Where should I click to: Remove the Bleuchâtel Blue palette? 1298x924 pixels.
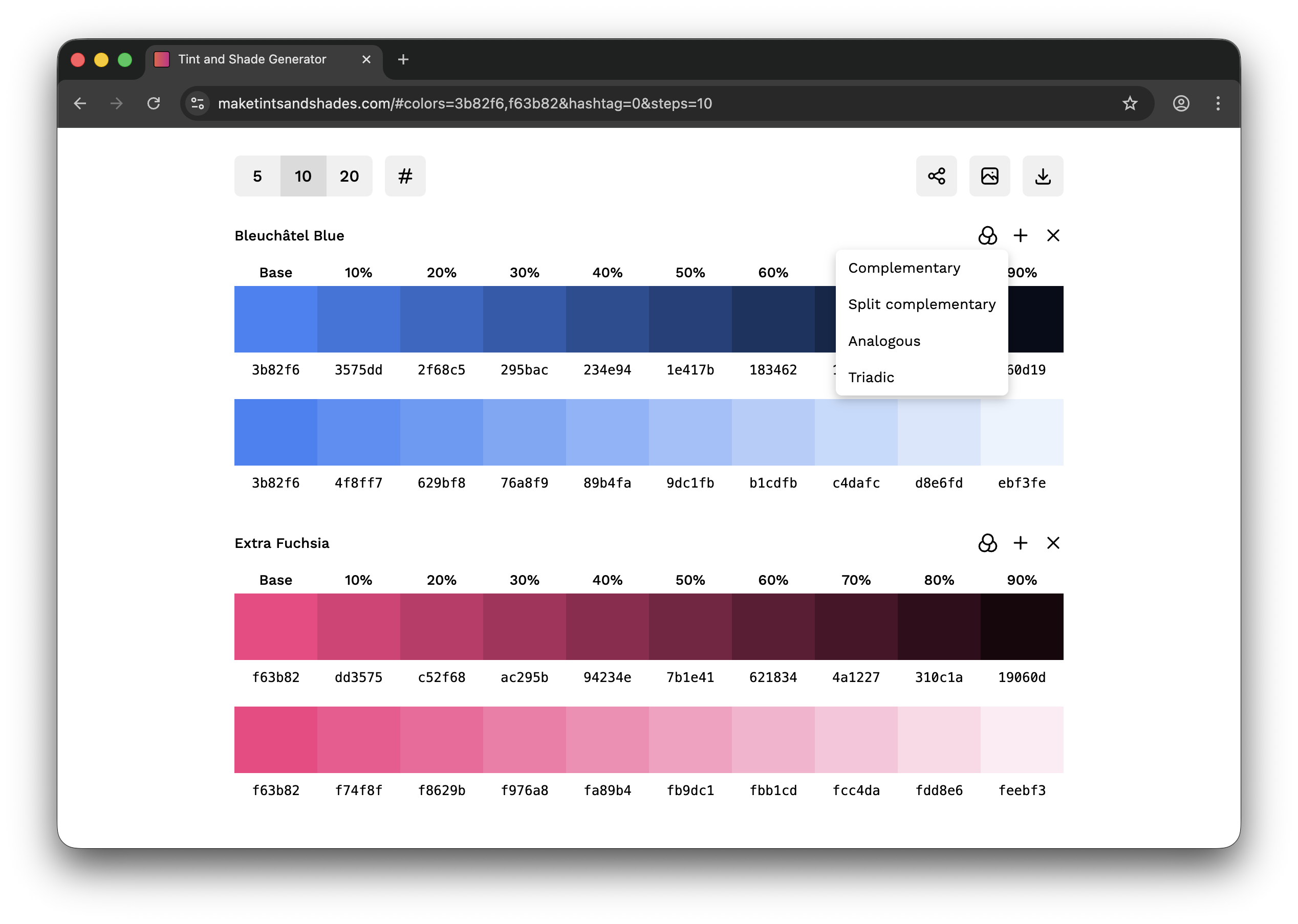point(1053,235)
